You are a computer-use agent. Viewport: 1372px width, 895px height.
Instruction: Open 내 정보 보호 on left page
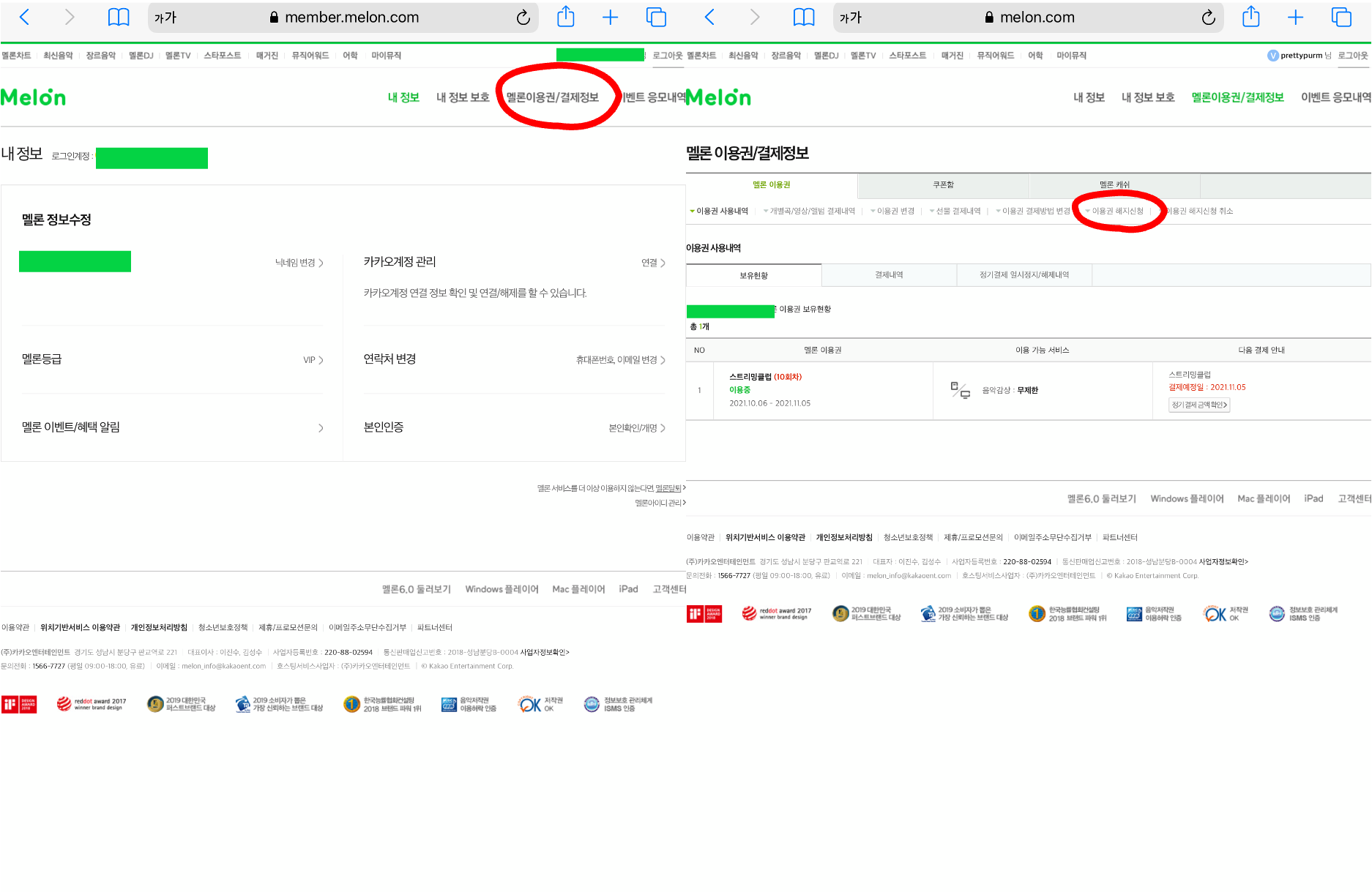[463, 97]
